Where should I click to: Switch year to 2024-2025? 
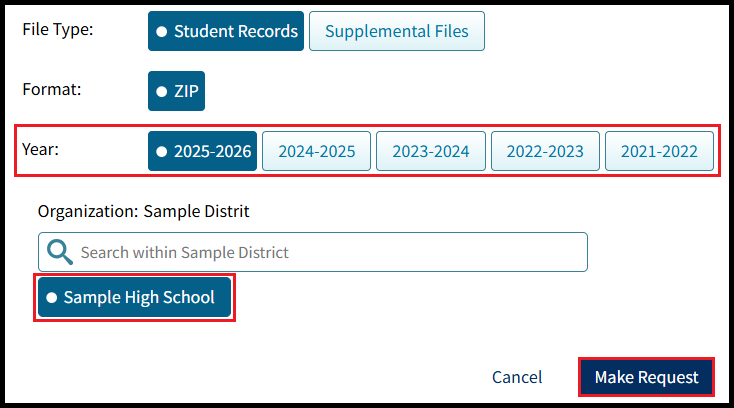pyautogui.click(x=316, y=152)
